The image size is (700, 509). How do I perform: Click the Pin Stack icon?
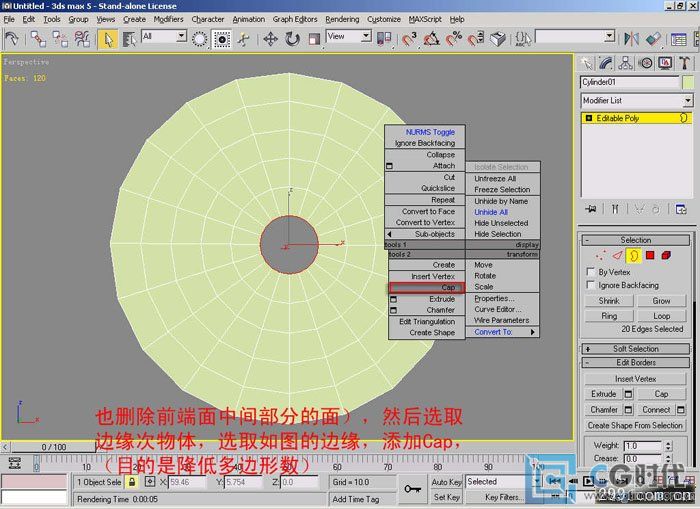(591, 209)
